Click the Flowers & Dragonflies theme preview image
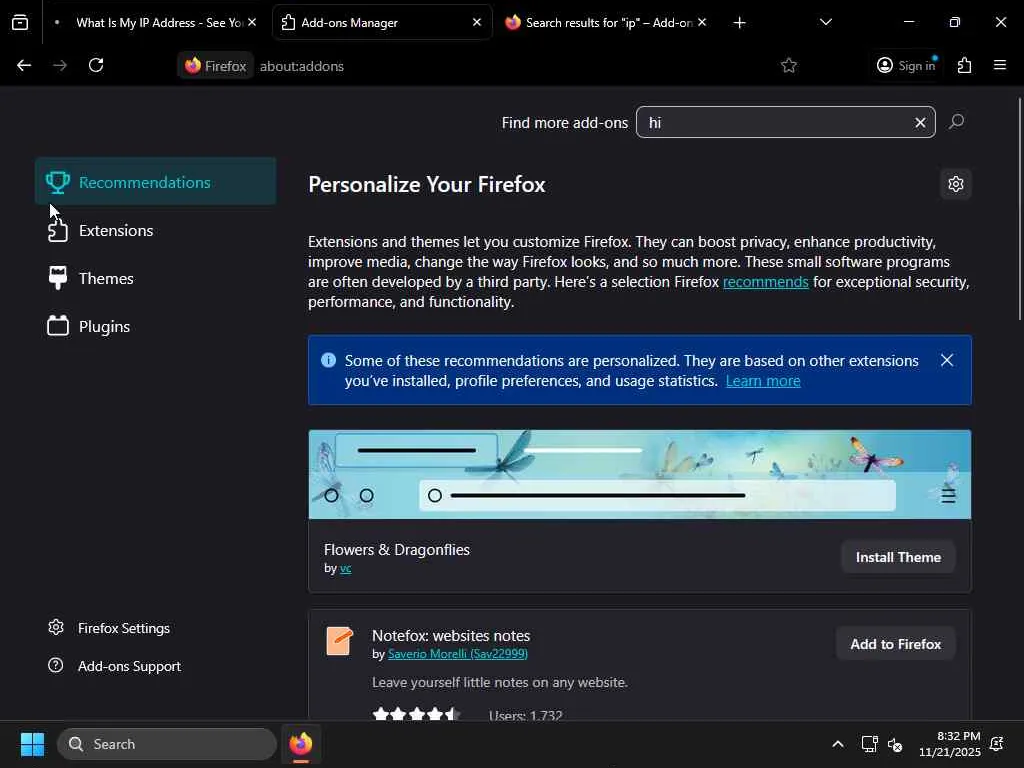 click(x=639, y=474)
